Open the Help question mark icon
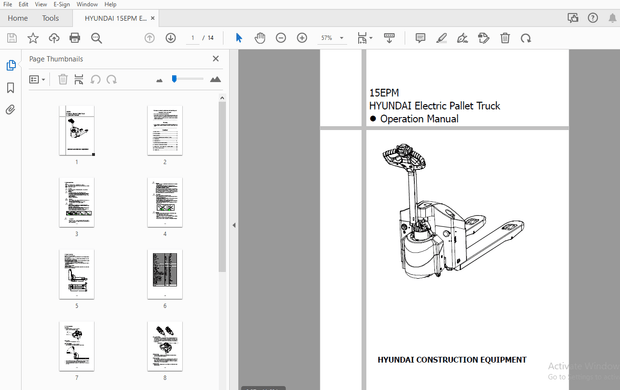This screenshot has height=390, width=620. click(593, 18)
